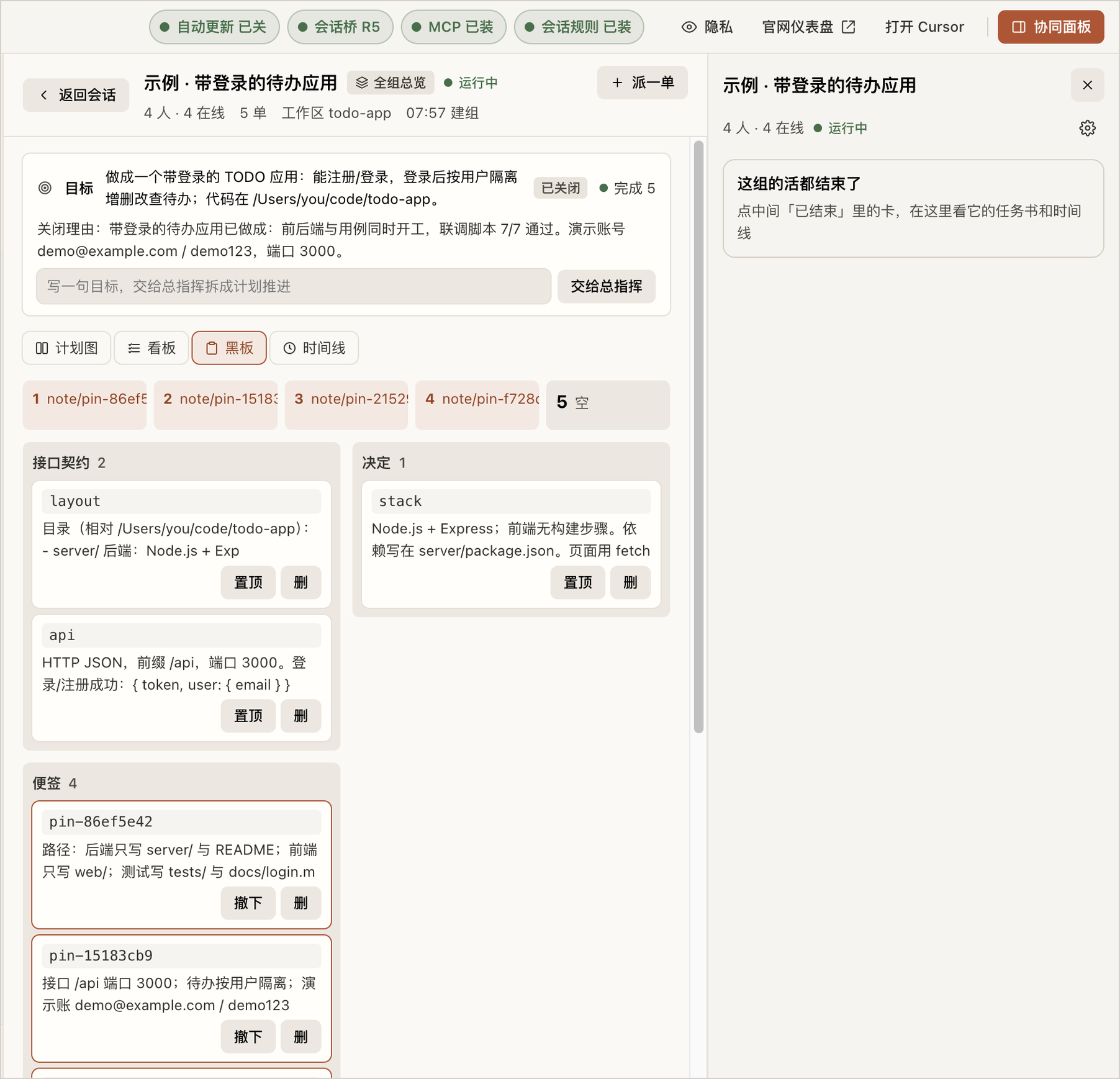Close the right side panel

1087,85
